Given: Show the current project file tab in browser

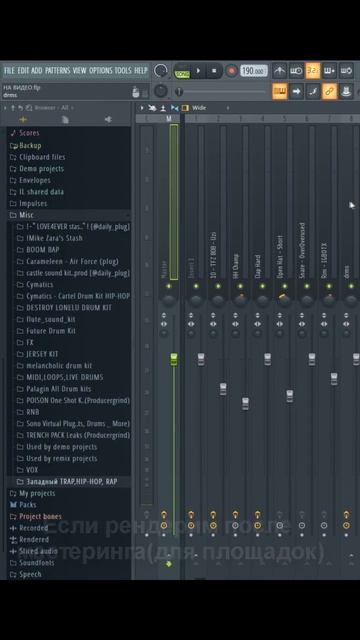Looking at the screenshot, I should 65,119.
